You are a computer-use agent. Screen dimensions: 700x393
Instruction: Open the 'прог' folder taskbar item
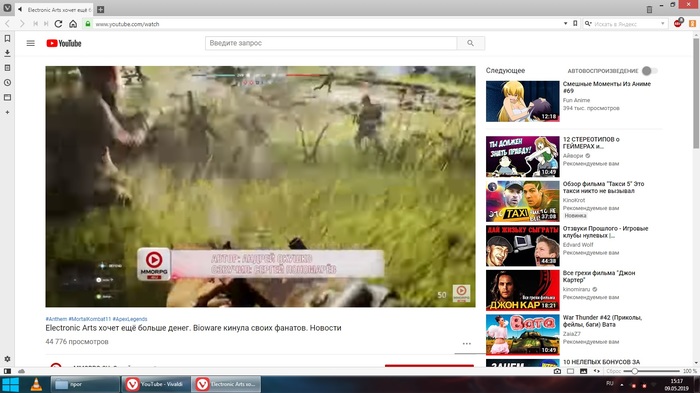coord(85,385)
